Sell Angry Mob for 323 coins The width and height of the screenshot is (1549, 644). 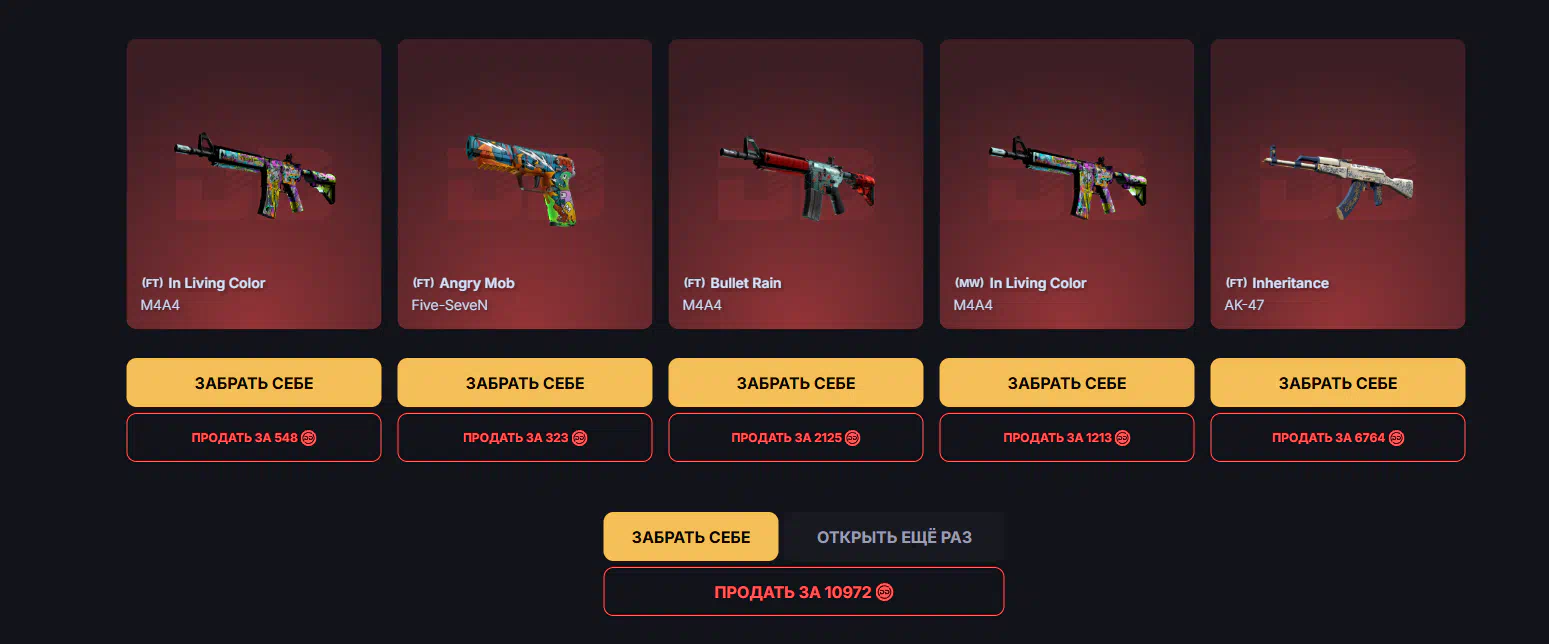click(525, 437)
